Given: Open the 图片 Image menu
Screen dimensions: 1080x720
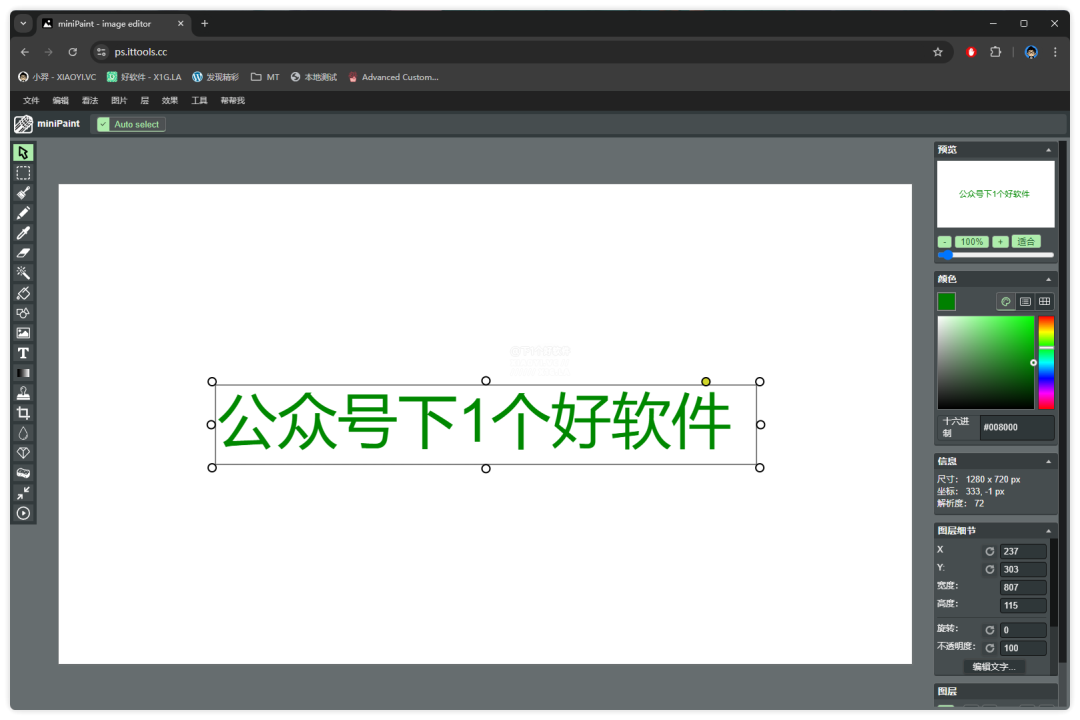Looking at the screenshot, I should [x=119, y=101].
